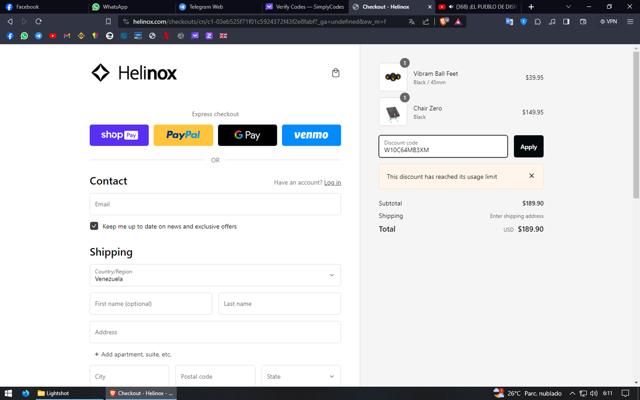This screenshot has width=640, height=400.
Task: Click the Log in link
Action: coord(332,182)
